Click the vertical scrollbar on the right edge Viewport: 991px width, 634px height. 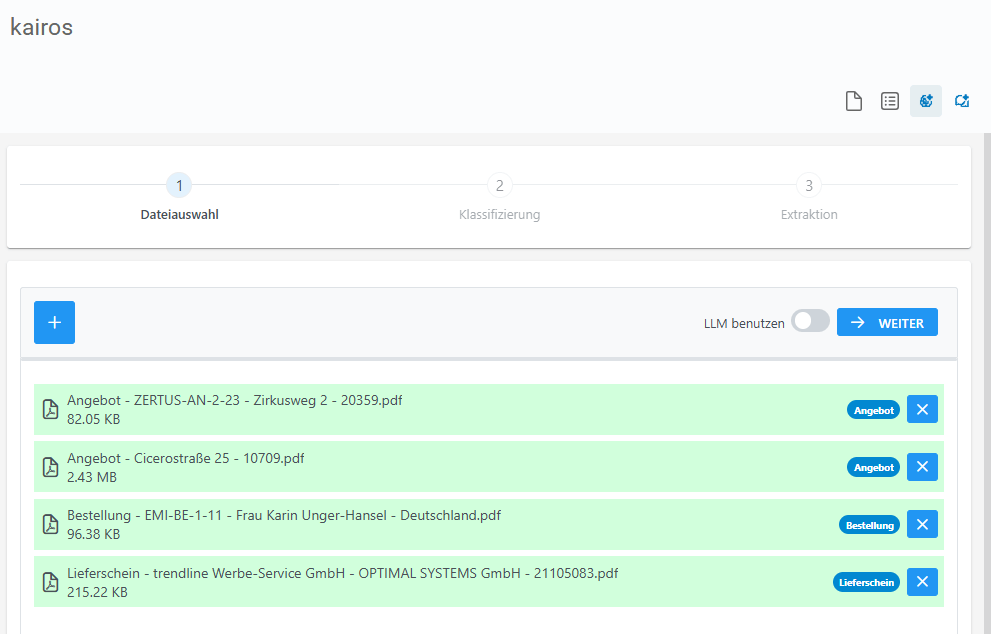[984, 380]
